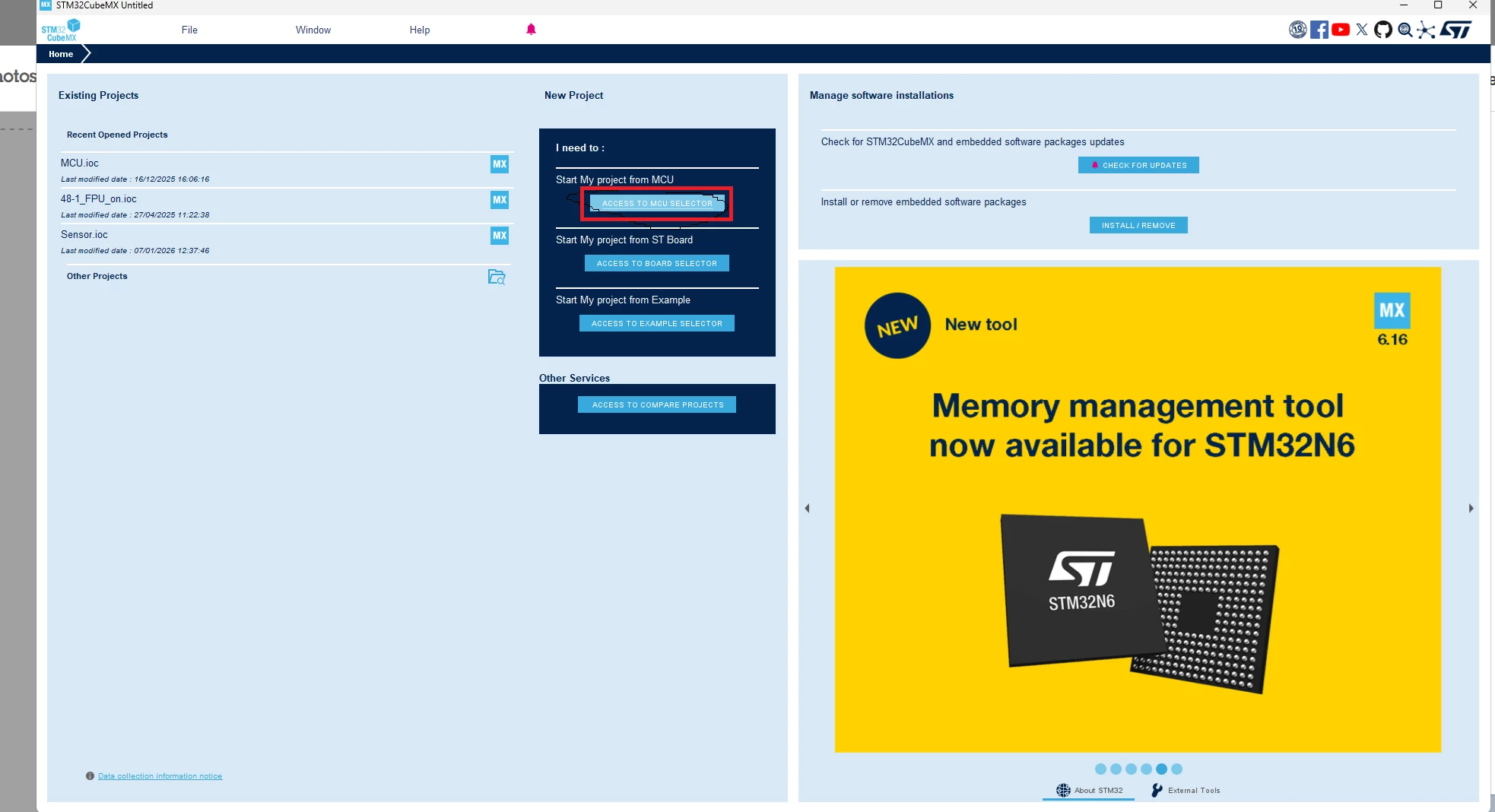1495x812 pixels.
Task: Click the ST logo in the top bar
Action: point(1455,30)
